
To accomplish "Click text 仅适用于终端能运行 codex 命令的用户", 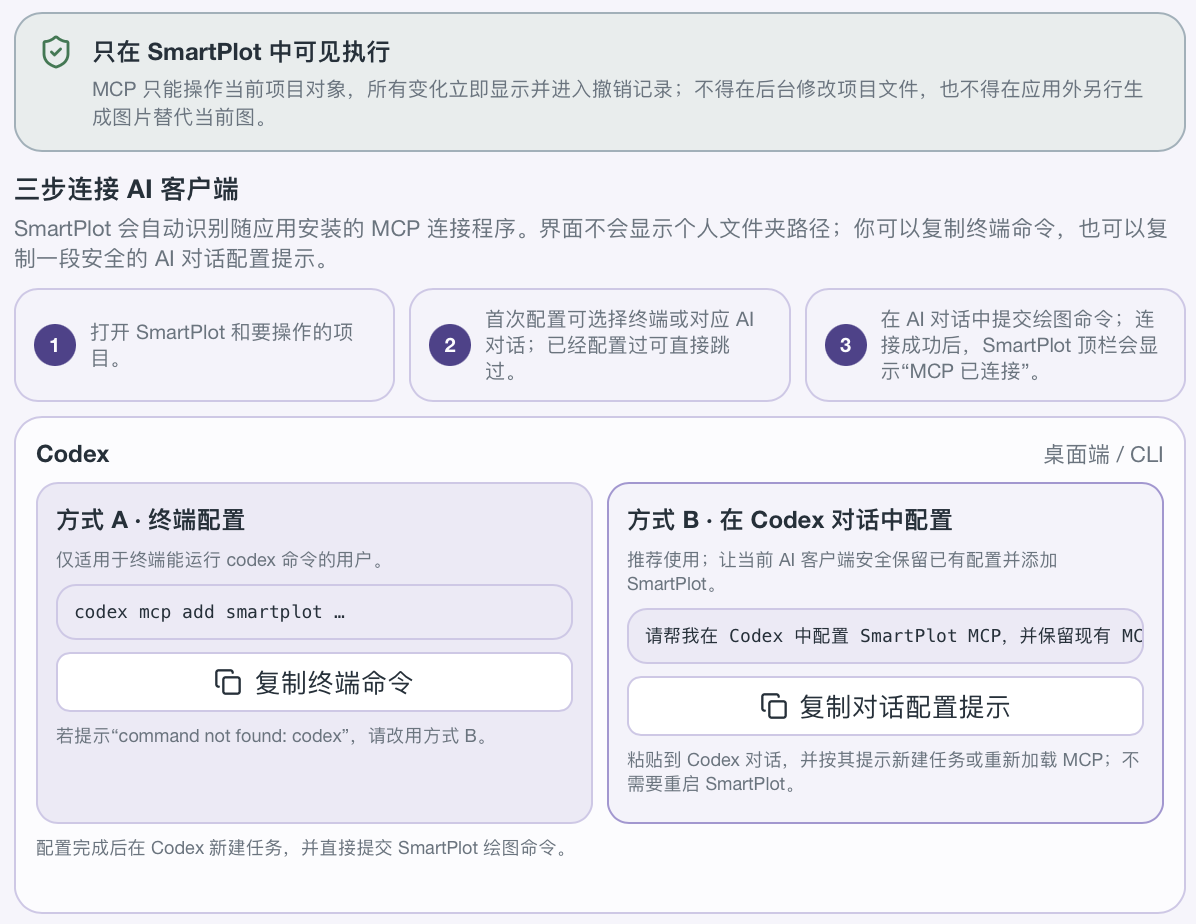I will pyautogui.click(x=220, y=560).
